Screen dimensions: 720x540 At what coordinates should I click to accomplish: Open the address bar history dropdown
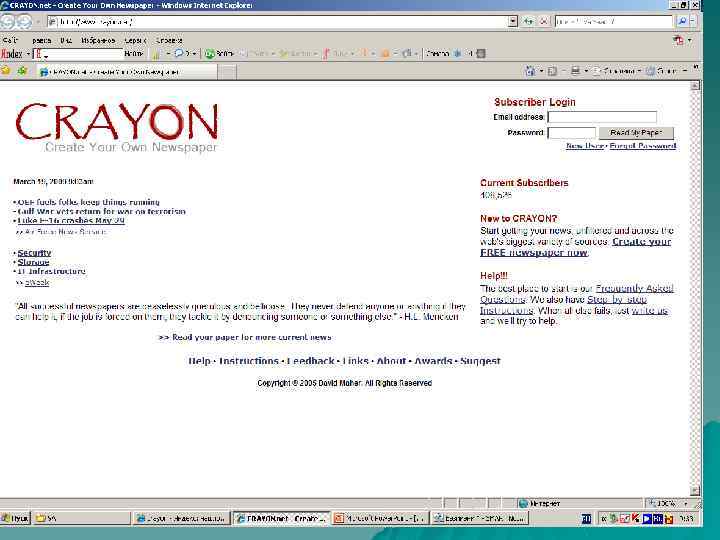pyautogui.click(x=513, y=21)
